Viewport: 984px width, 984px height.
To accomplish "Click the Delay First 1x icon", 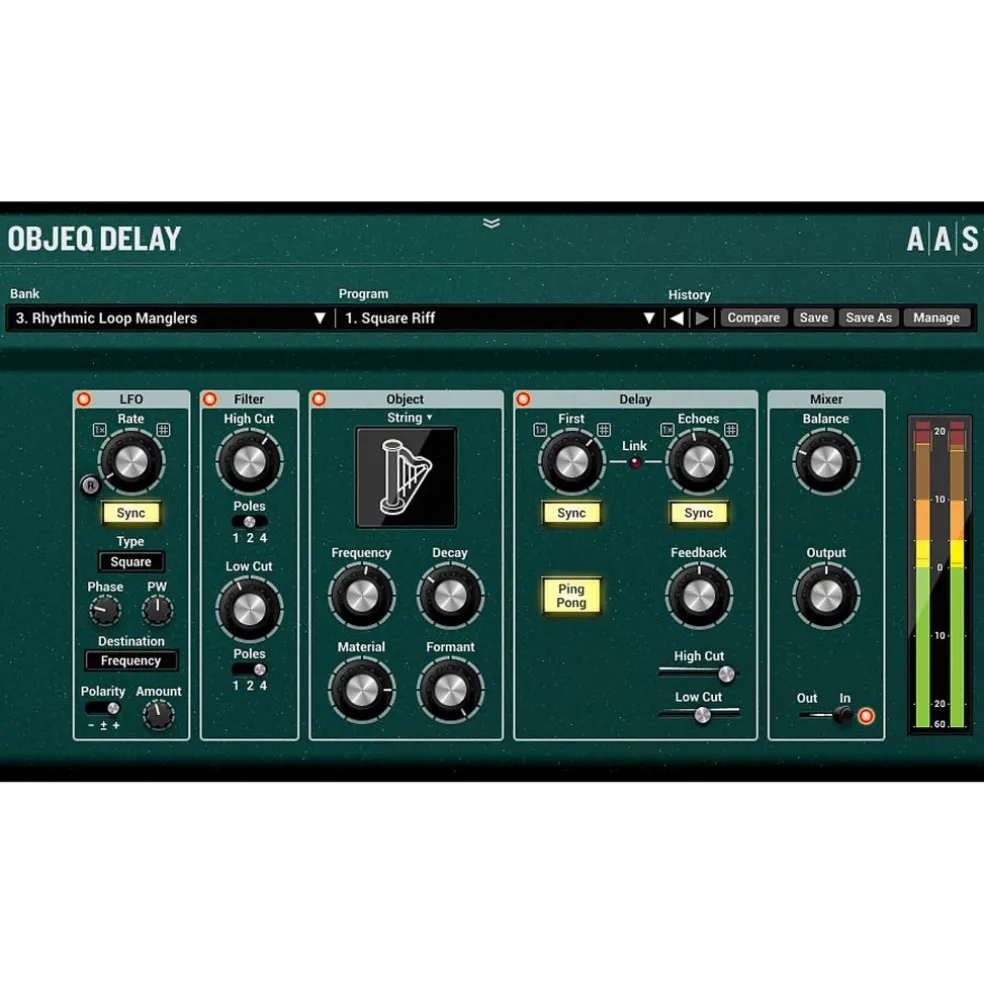I will pos(540,430).
